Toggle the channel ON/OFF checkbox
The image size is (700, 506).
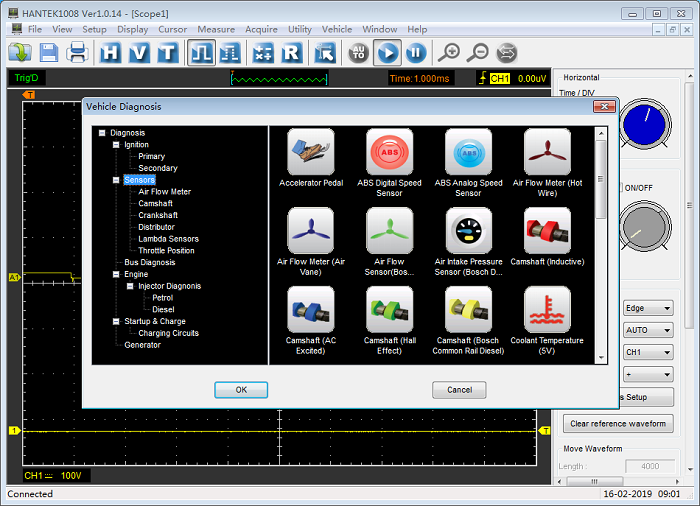tap(620, 187)
